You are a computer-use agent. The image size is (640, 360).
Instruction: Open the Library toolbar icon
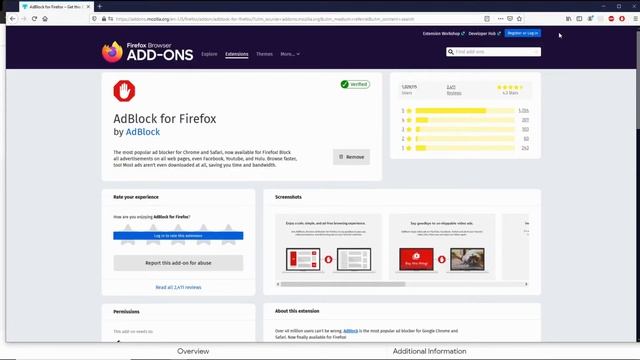(x=569, y=19)
